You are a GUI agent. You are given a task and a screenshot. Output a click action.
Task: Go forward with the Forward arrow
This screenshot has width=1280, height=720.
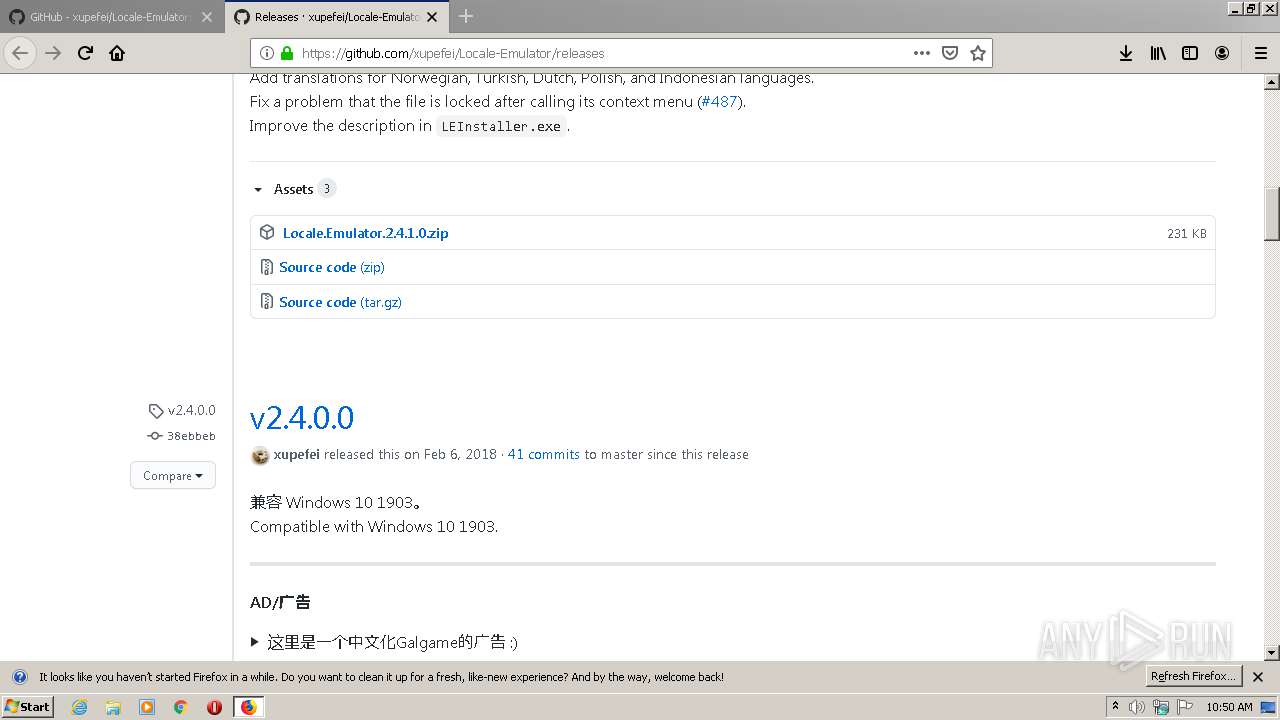coord(53,53)
